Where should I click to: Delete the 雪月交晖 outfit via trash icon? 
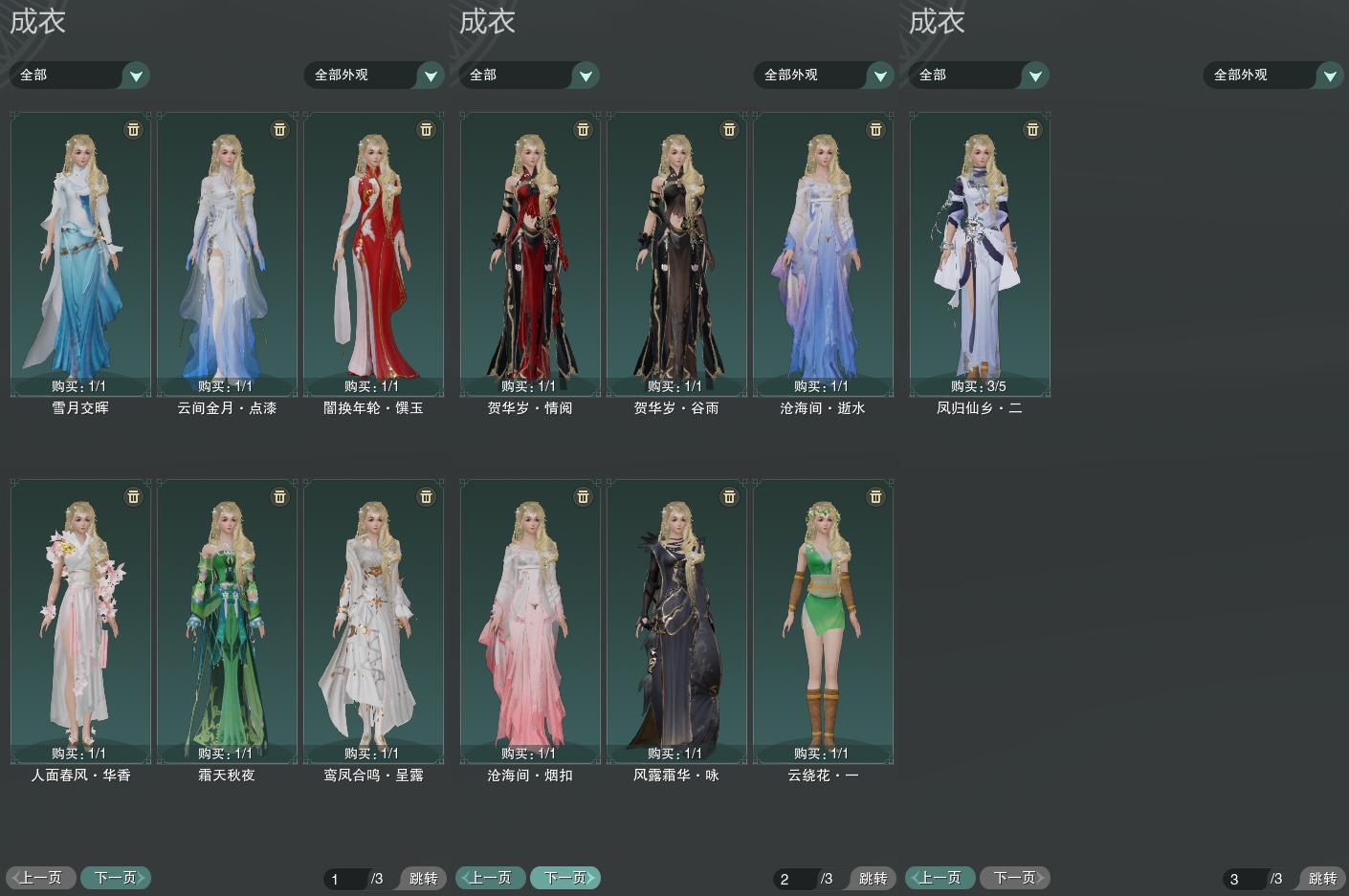click(x=133, y=129)
